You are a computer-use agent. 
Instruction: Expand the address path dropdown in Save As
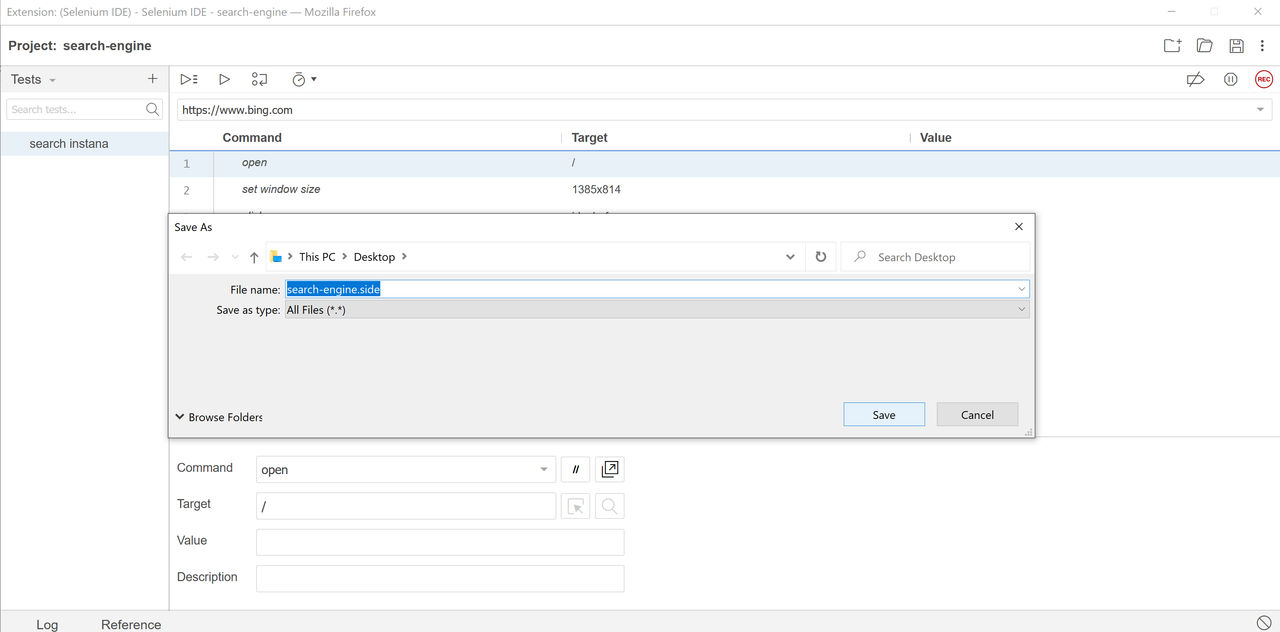790,257
